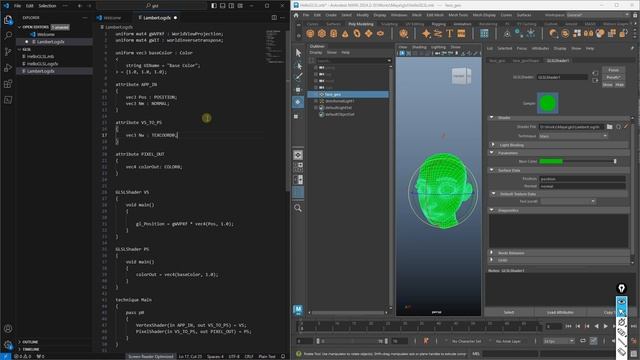The height and width of the screenshot is (360, 640).
Task: Click the Shader File path field
Action: tap(571, 127)
